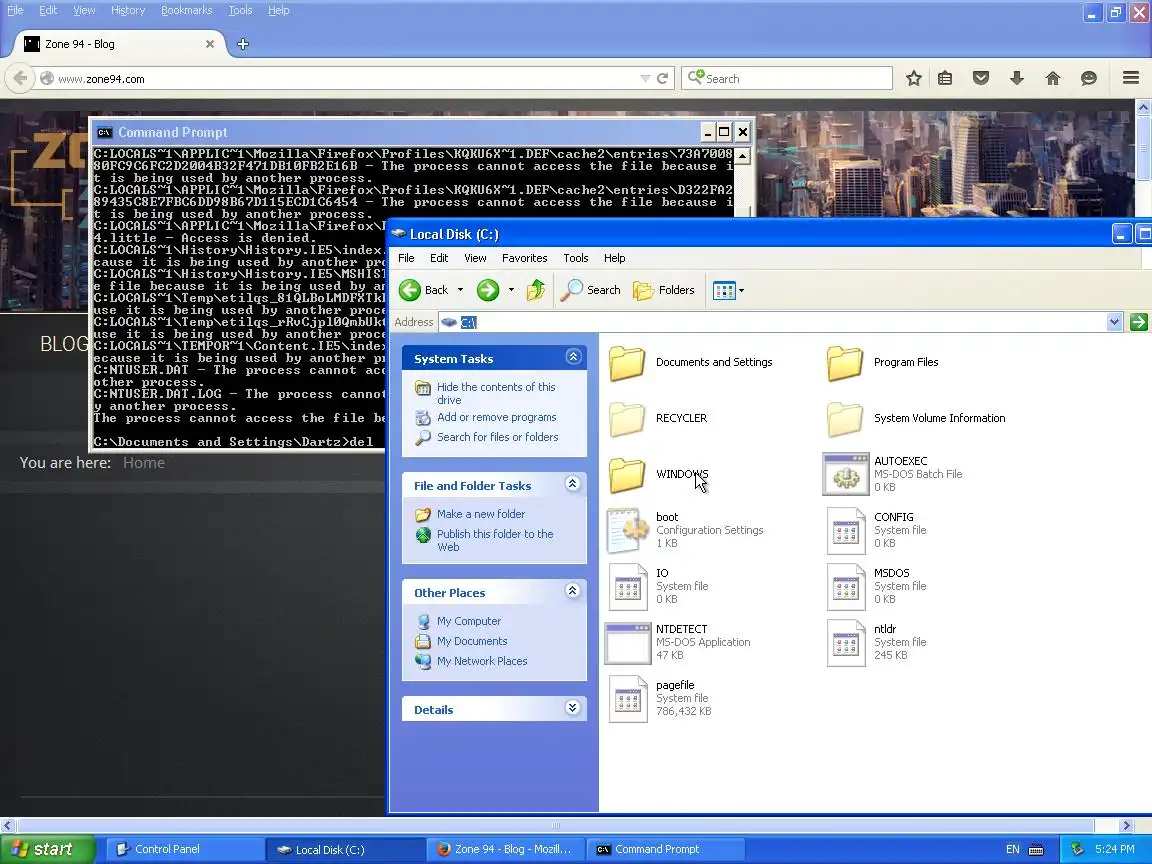The width and height of the screenshot is (1152, 864).
Task: Select System Volume Information folder
Action: [x=915, y=419]
